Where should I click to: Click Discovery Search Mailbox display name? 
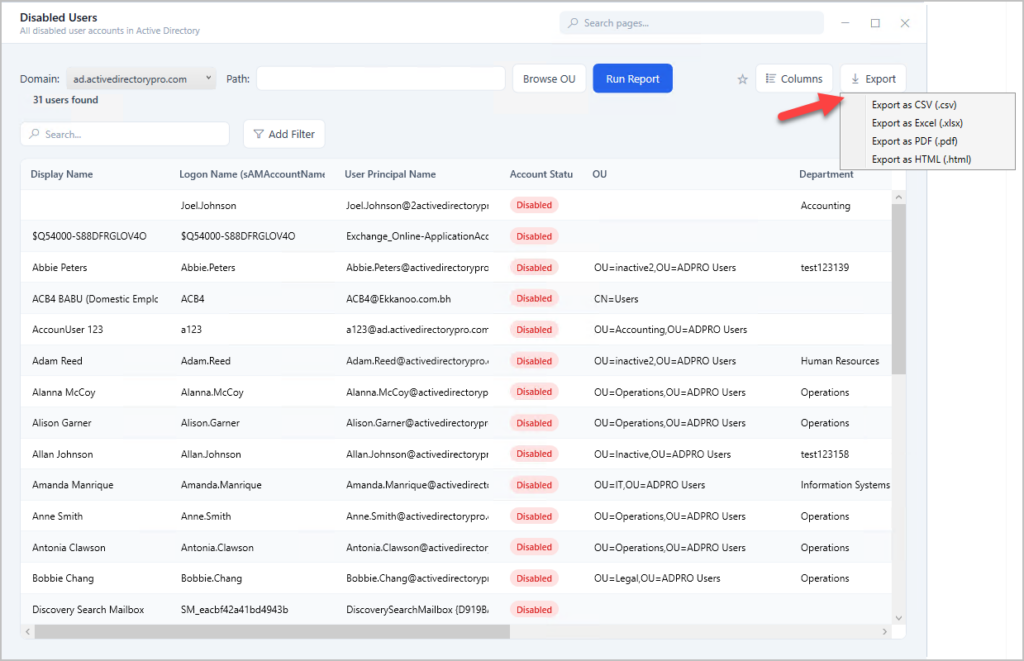click(x=88, y=610)
